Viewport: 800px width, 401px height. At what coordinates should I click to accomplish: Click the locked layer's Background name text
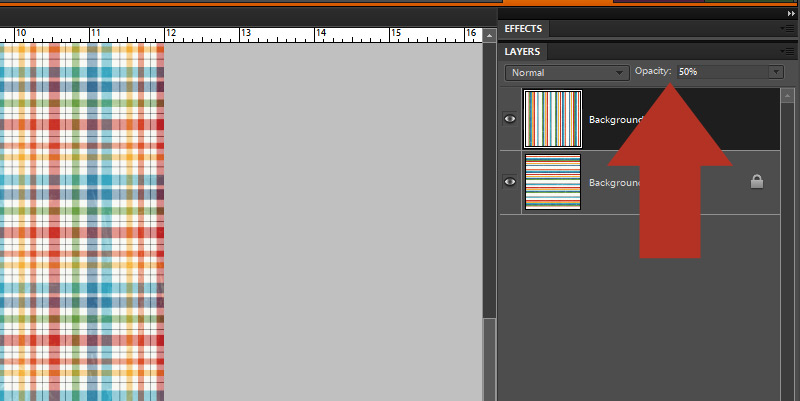[x=614, y=183]
